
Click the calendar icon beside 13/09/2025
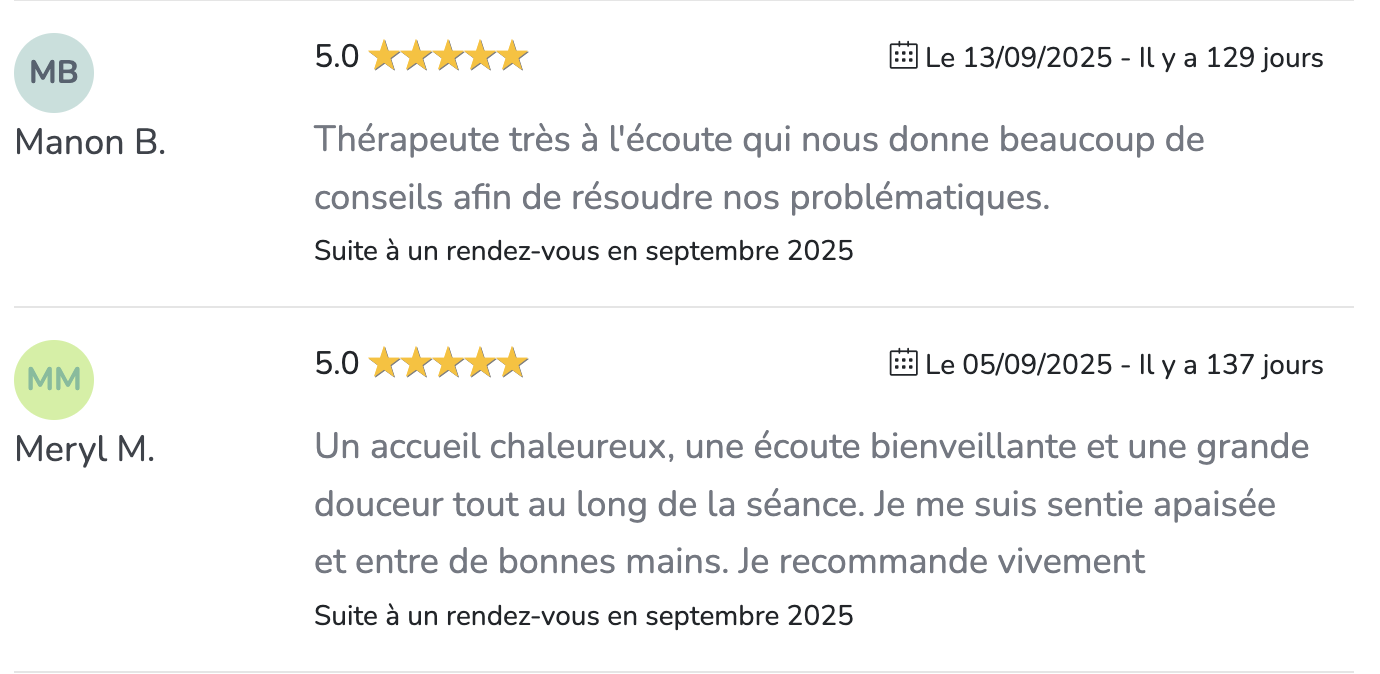pyautogui.click(x=903, y=56)
